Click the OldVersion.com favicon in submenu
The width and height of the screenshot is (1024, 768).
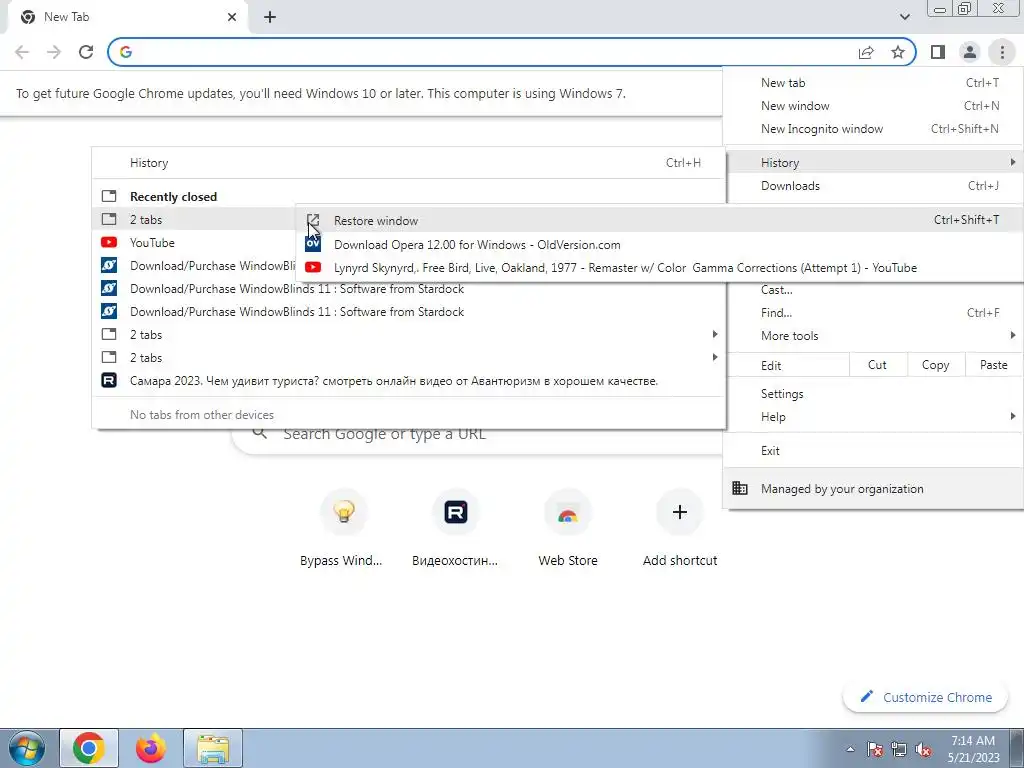313,244
